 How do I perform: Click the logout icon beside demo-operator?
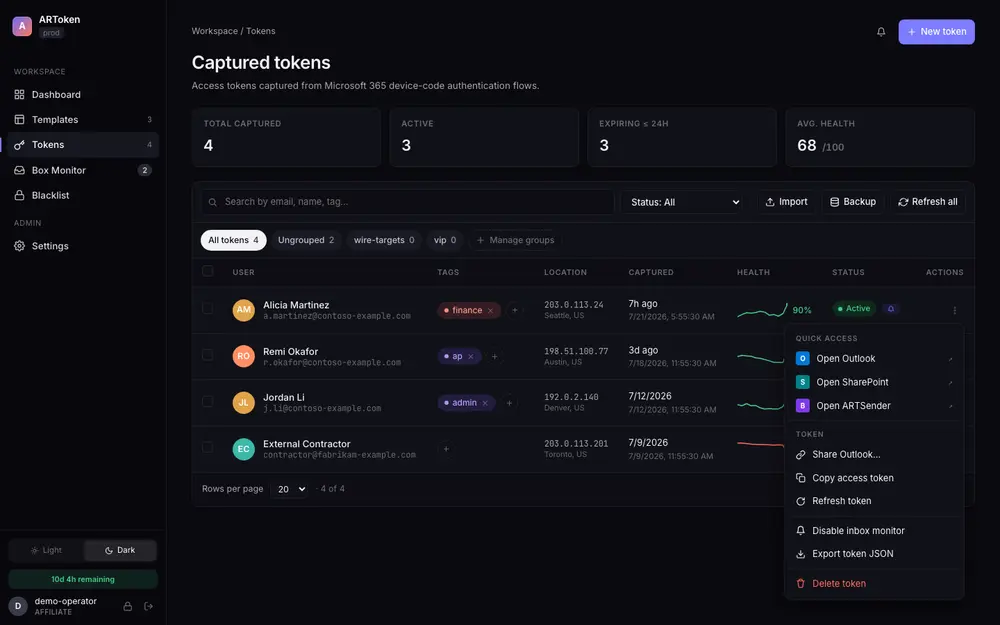(149, 607)
